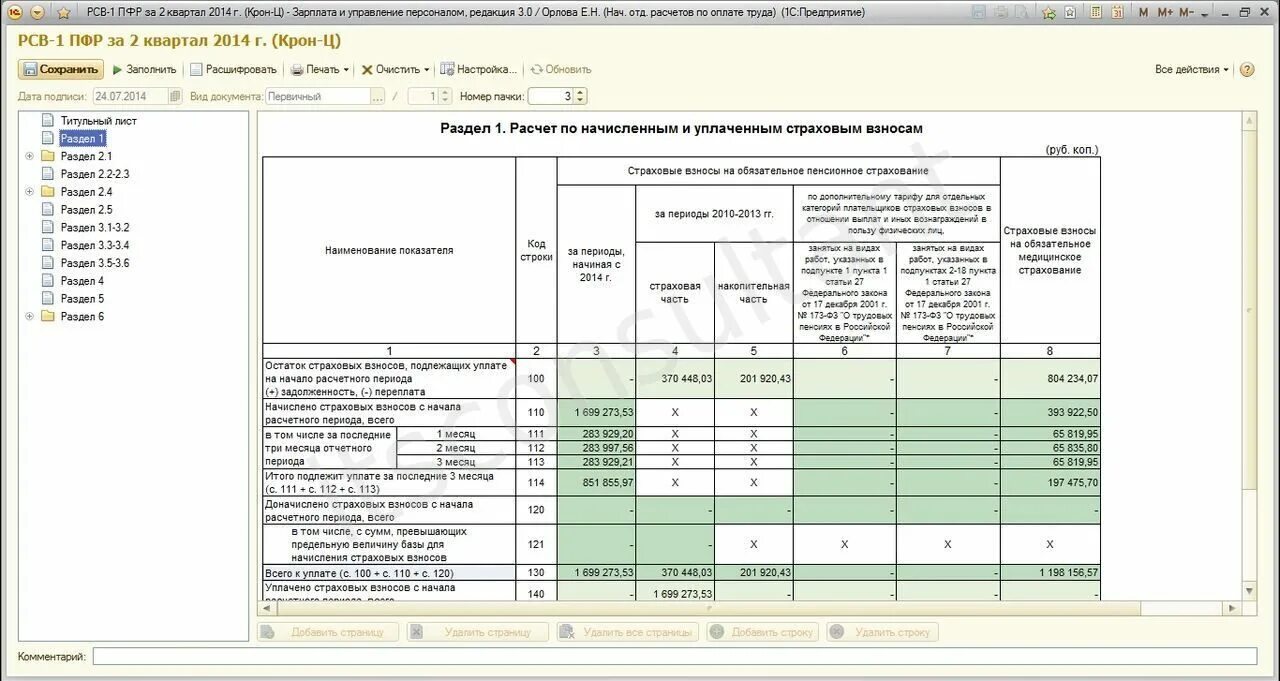Image resolution: width=1280 pixels, height=681 pixels.
Task: Click the Добавить страницу button
Action: 328,632
